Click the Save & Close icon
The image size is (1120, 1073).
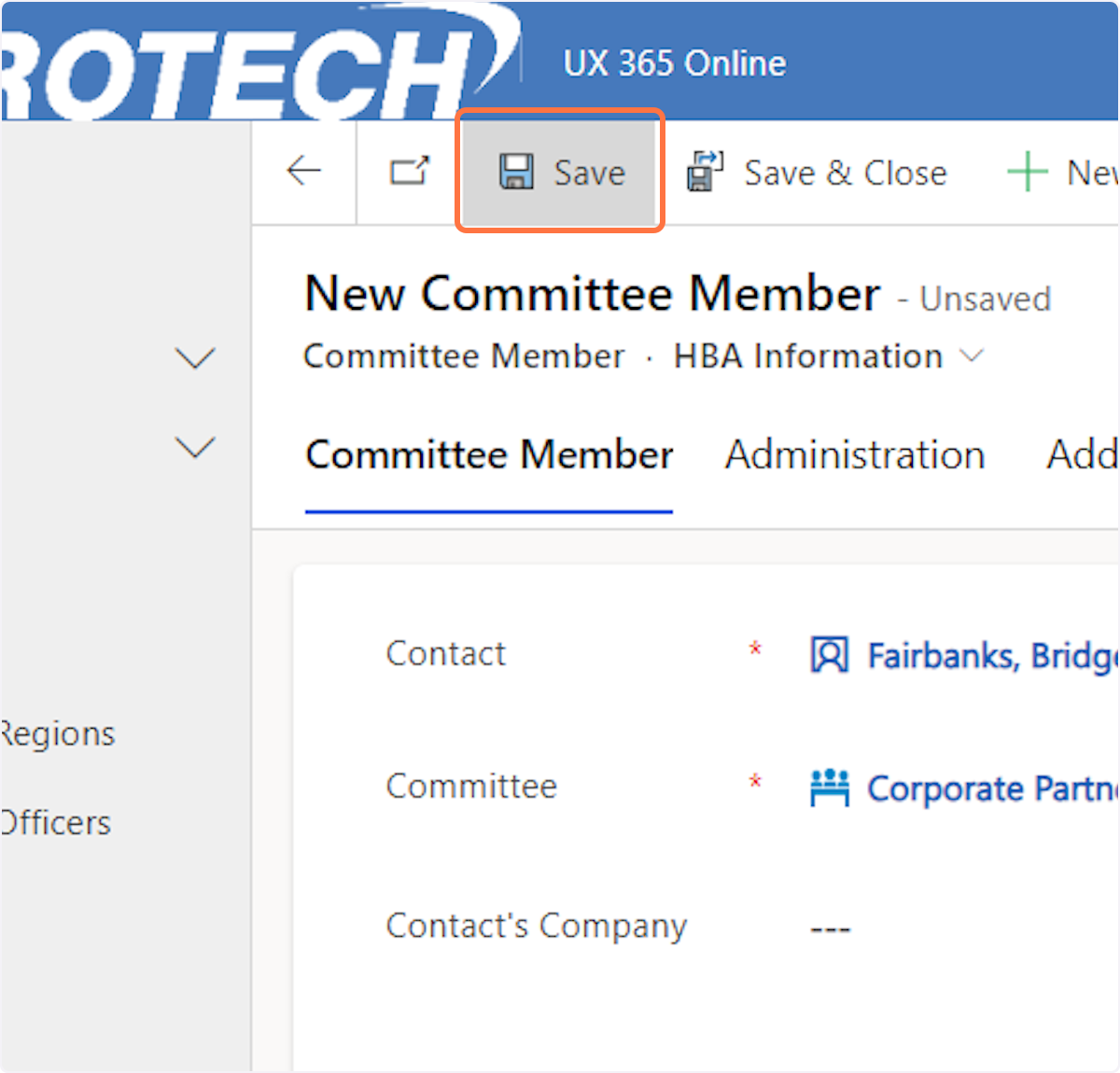click(706, 173)
